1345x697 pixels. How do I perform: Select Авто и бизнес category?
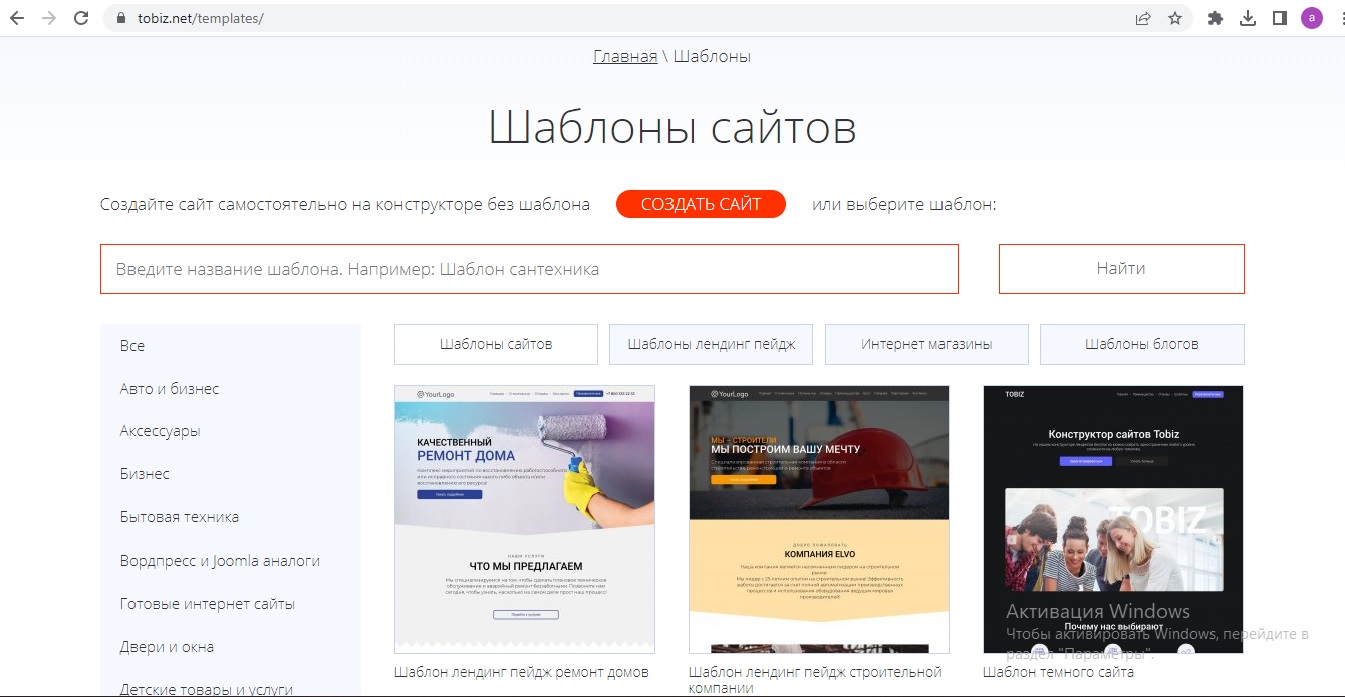[169, 389]
